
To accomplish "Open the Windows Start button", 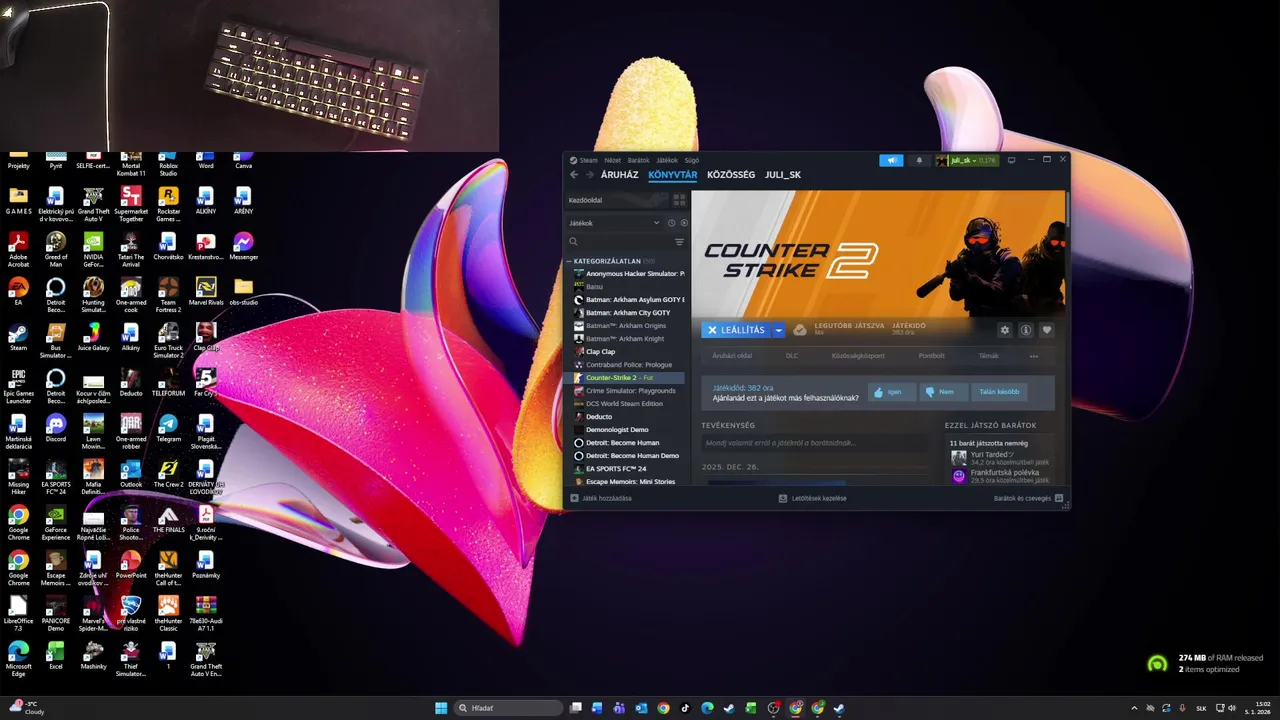I will 441,708.
